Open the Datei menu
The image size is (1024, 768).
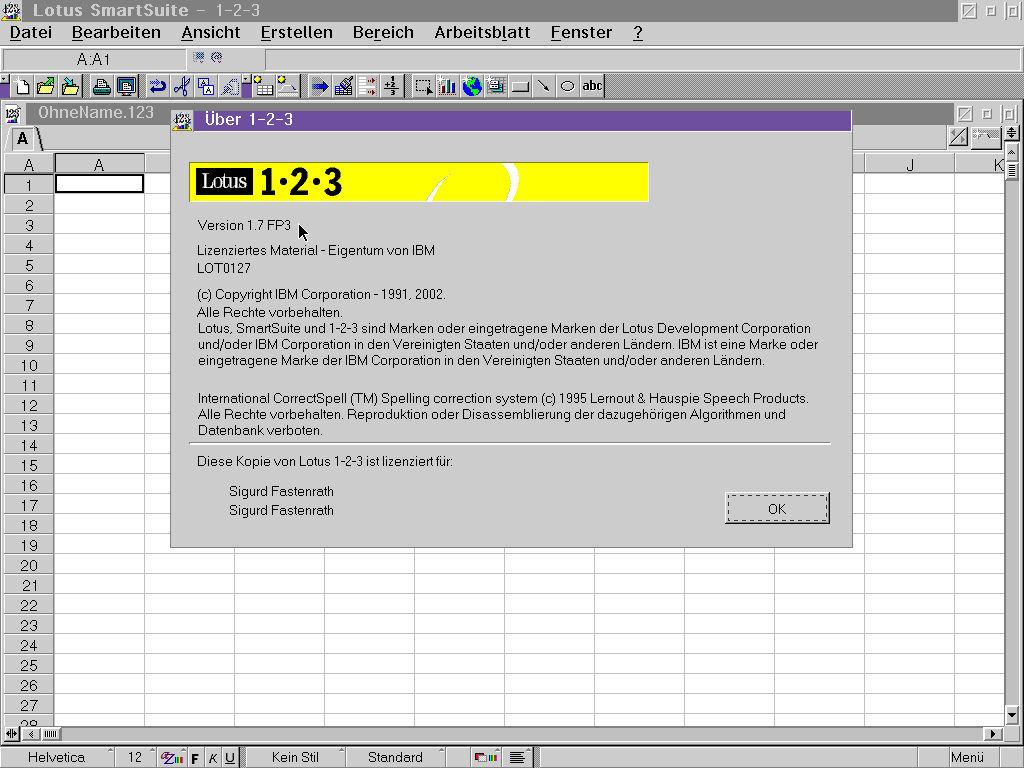(x=31, y=33)
